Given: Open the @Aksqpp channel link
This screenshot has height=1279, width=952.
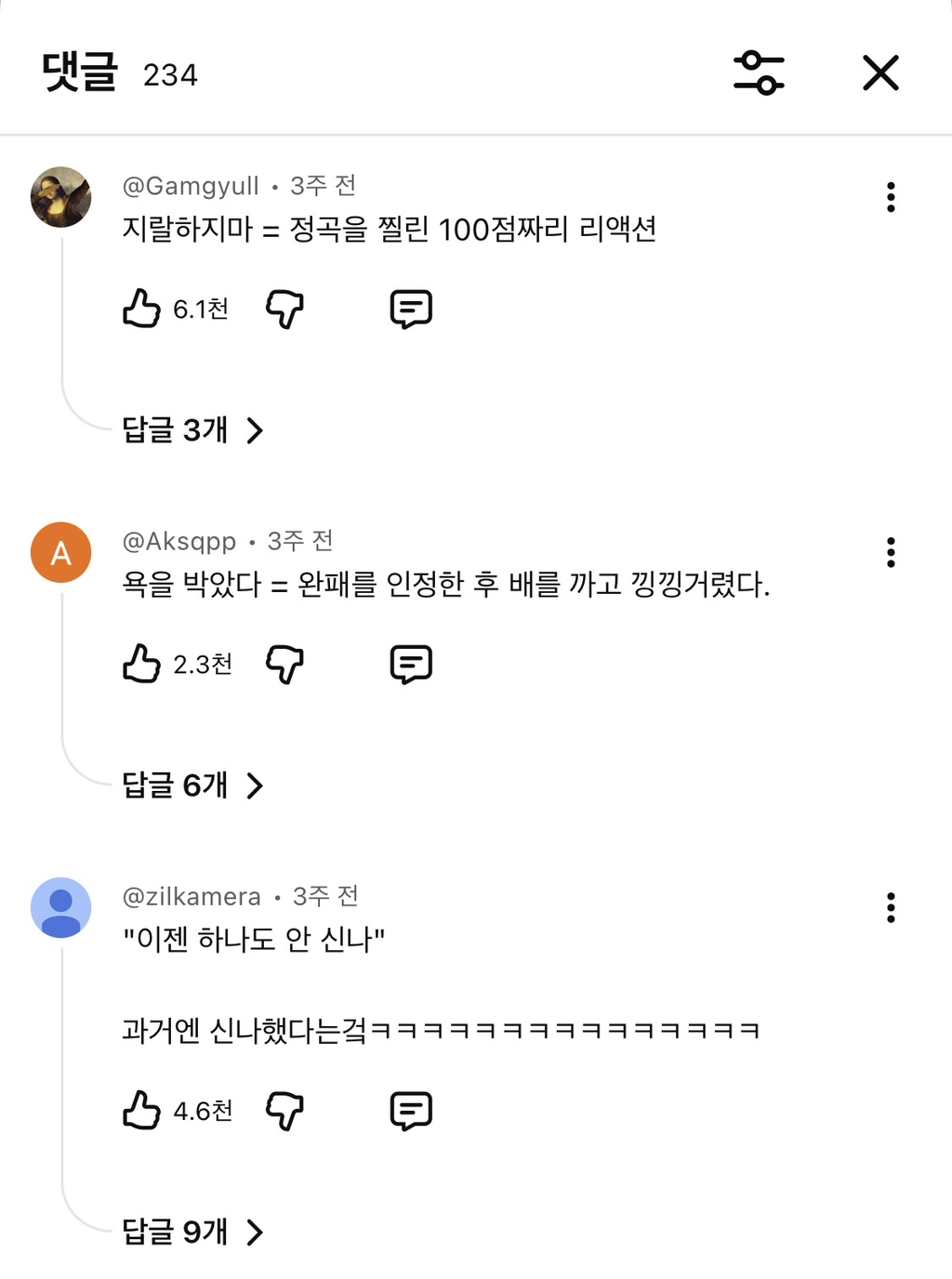Looking at the screenshot, I should point(179,541).
